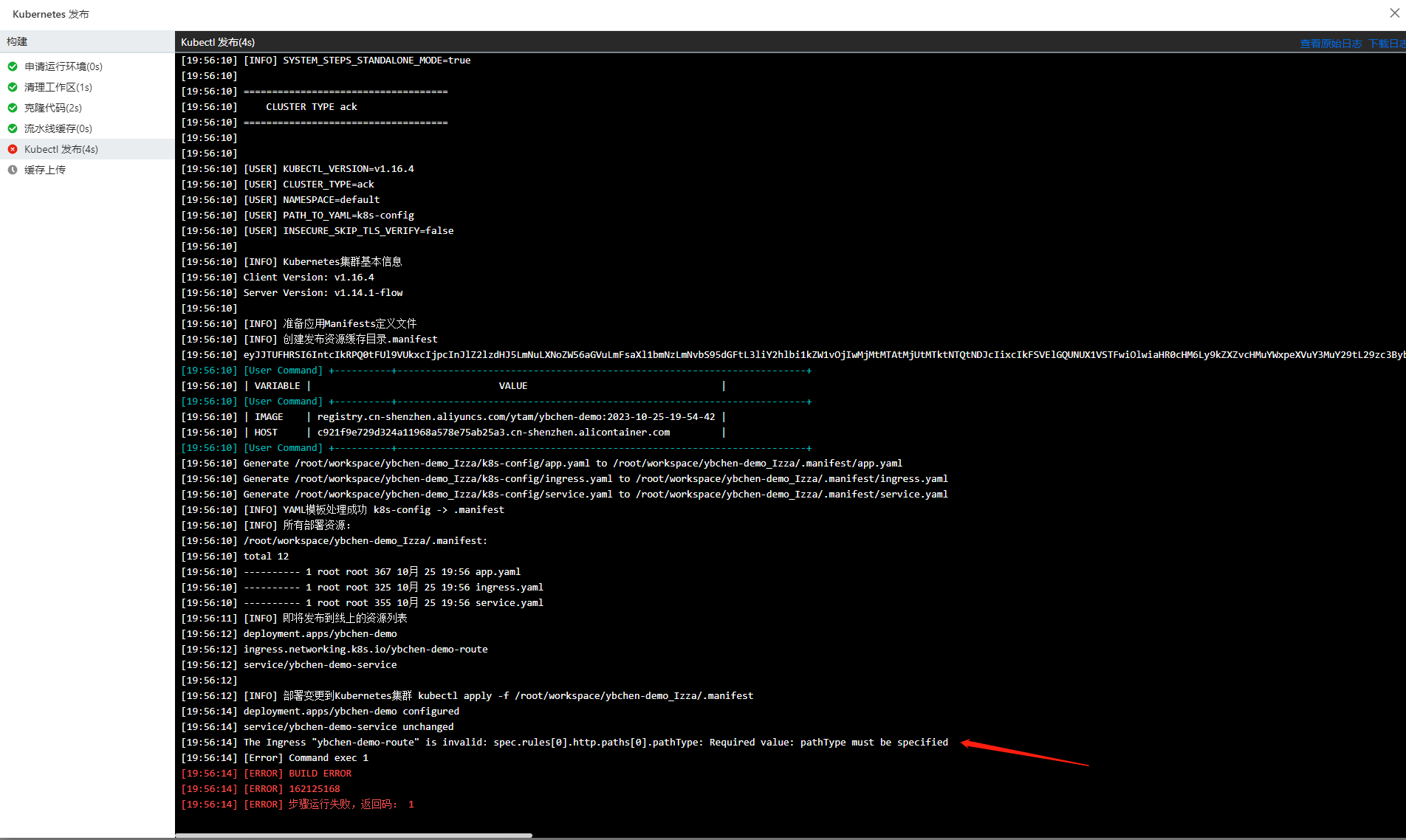The width and height of the screenshot is (1406, 840).
Task: Click the Generate app.yaml log line
Action: [542, 464]
